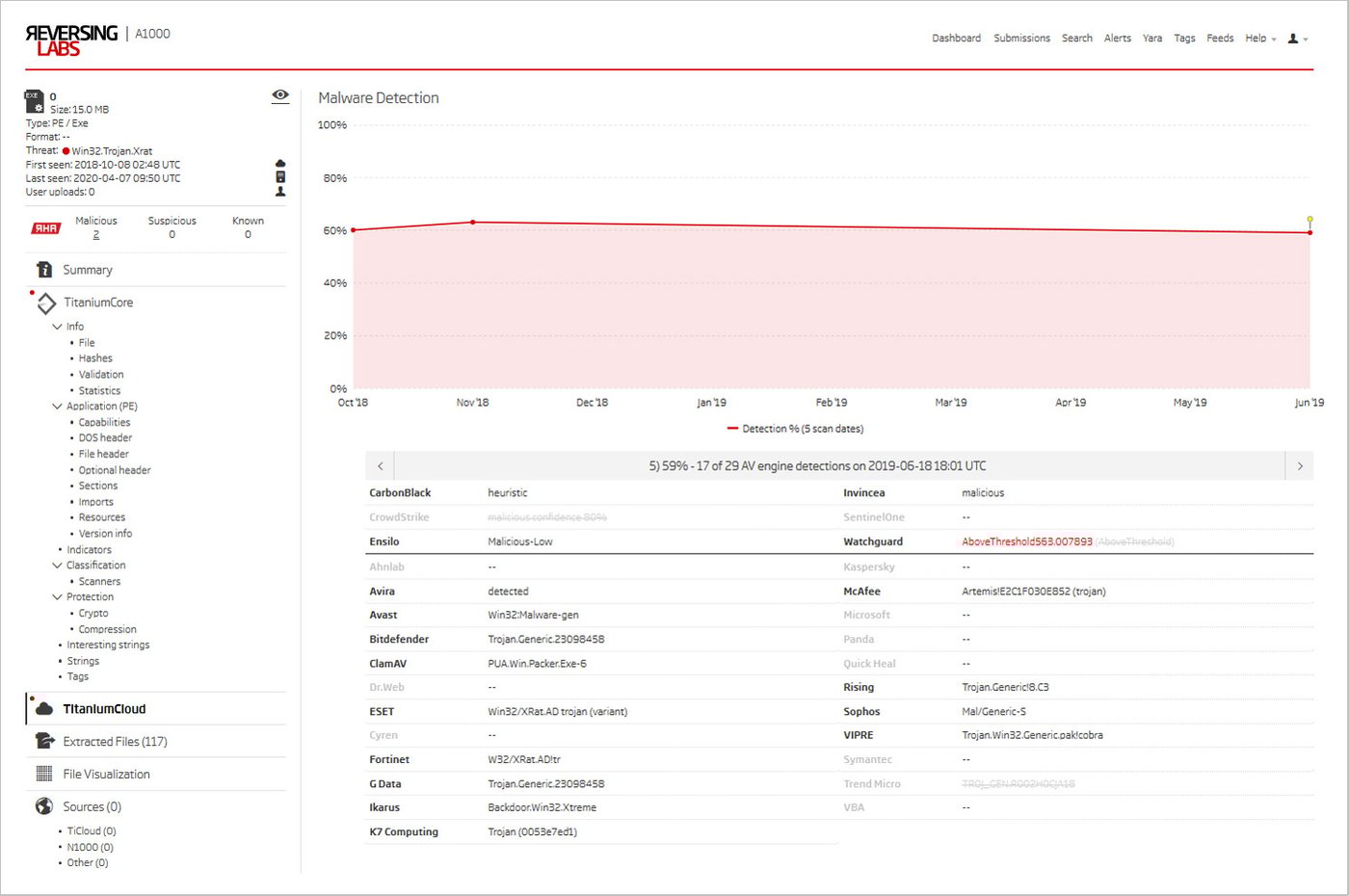Open the Tags page in top navigation

(x=1184, y=39)
